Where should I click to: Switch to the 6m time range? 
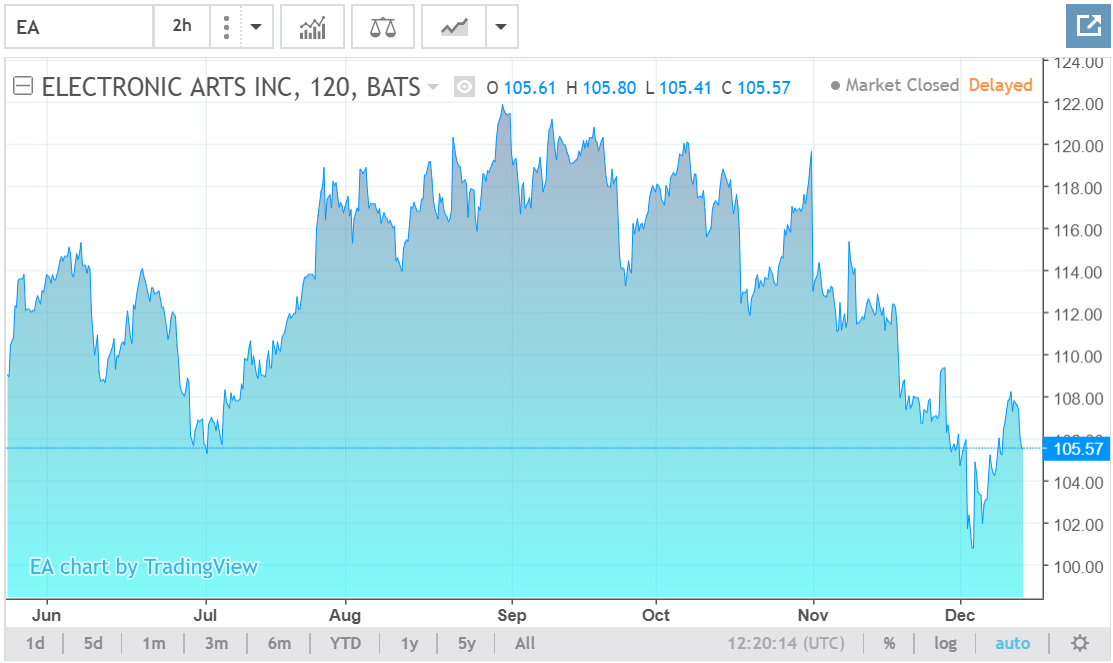pos(279,643)
